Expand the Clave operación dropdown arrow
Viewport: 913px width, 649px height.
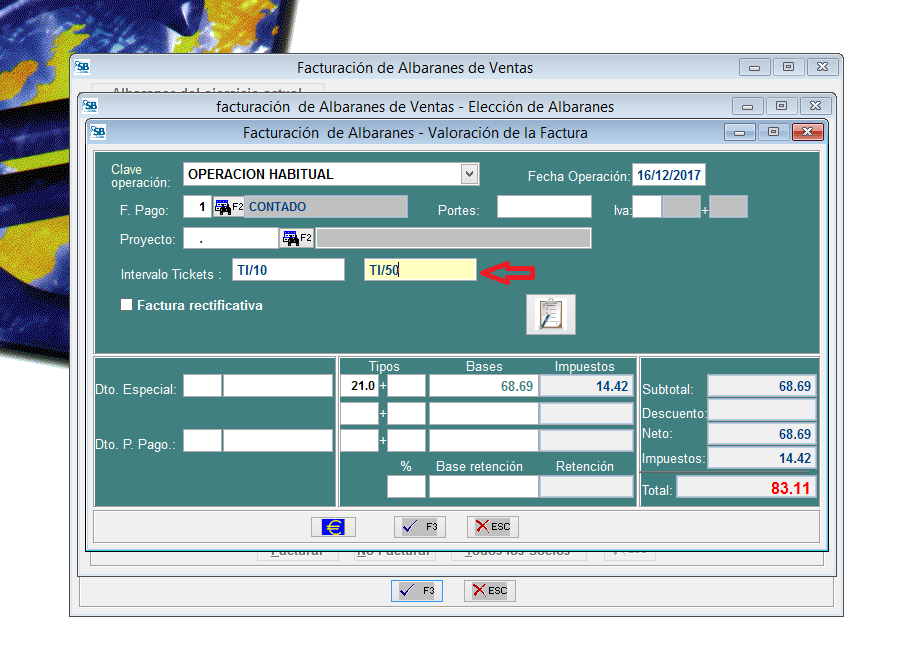pyautogui.click(x=469, y=174)
